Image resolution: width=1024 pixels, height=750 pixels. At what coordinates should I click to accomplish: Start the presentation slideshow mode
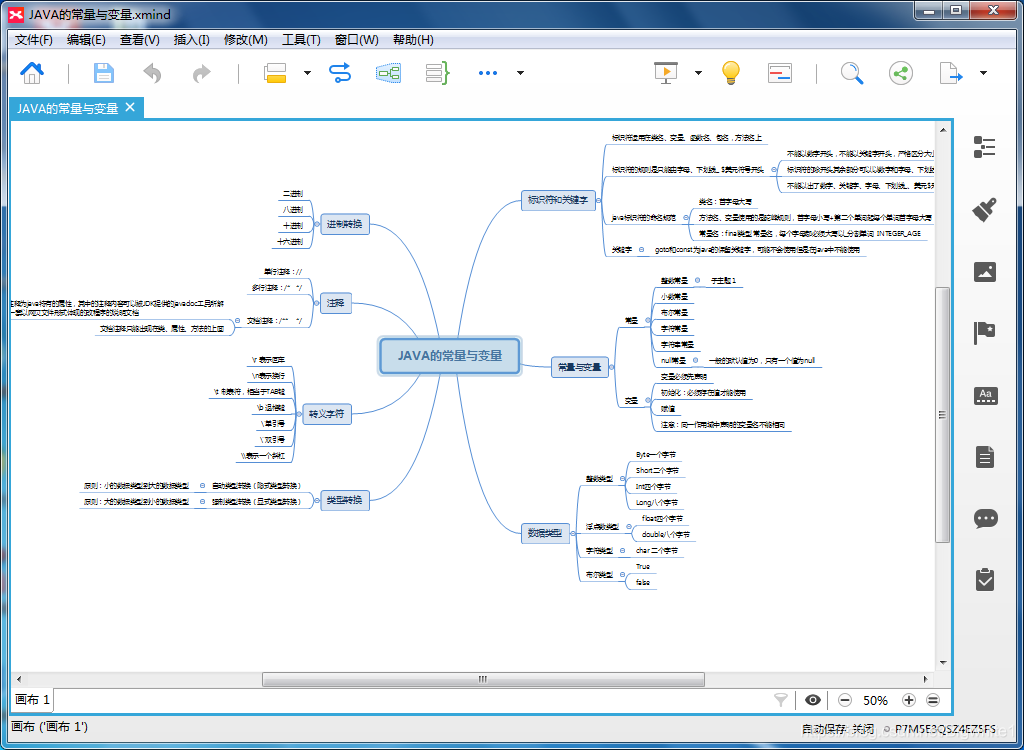666,73
